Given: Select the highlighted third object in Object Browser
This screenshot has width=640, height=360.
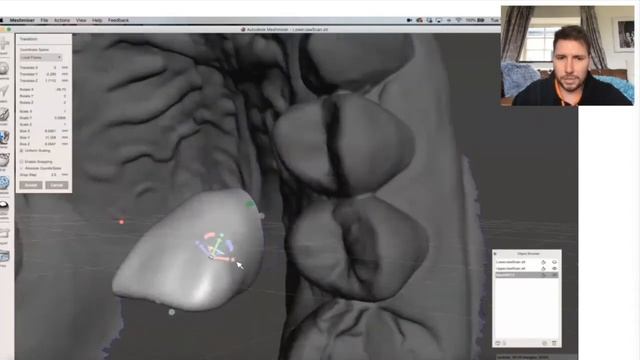Looking at the screenshot, I should pyautogui.click(x=527, y=275).
